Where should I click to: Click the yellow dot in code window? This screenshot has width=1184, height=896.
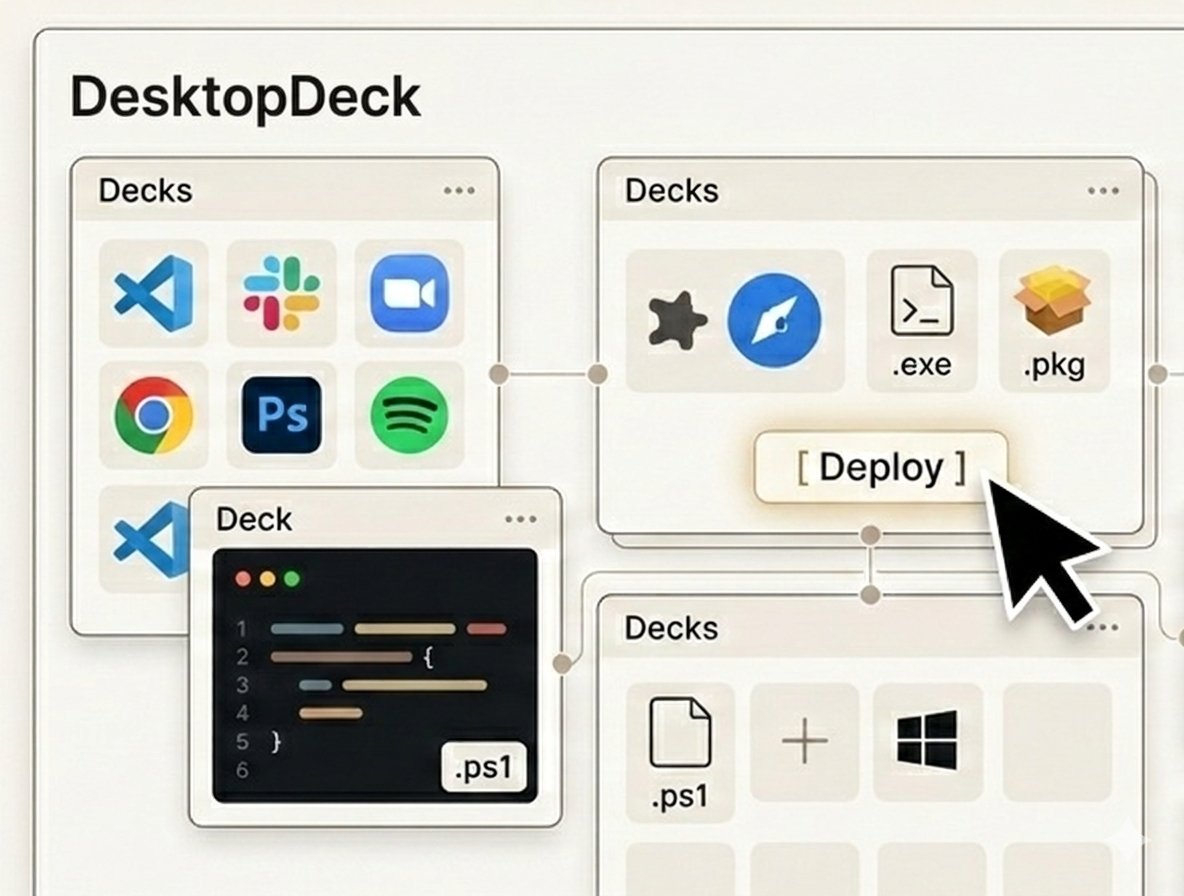267,579
